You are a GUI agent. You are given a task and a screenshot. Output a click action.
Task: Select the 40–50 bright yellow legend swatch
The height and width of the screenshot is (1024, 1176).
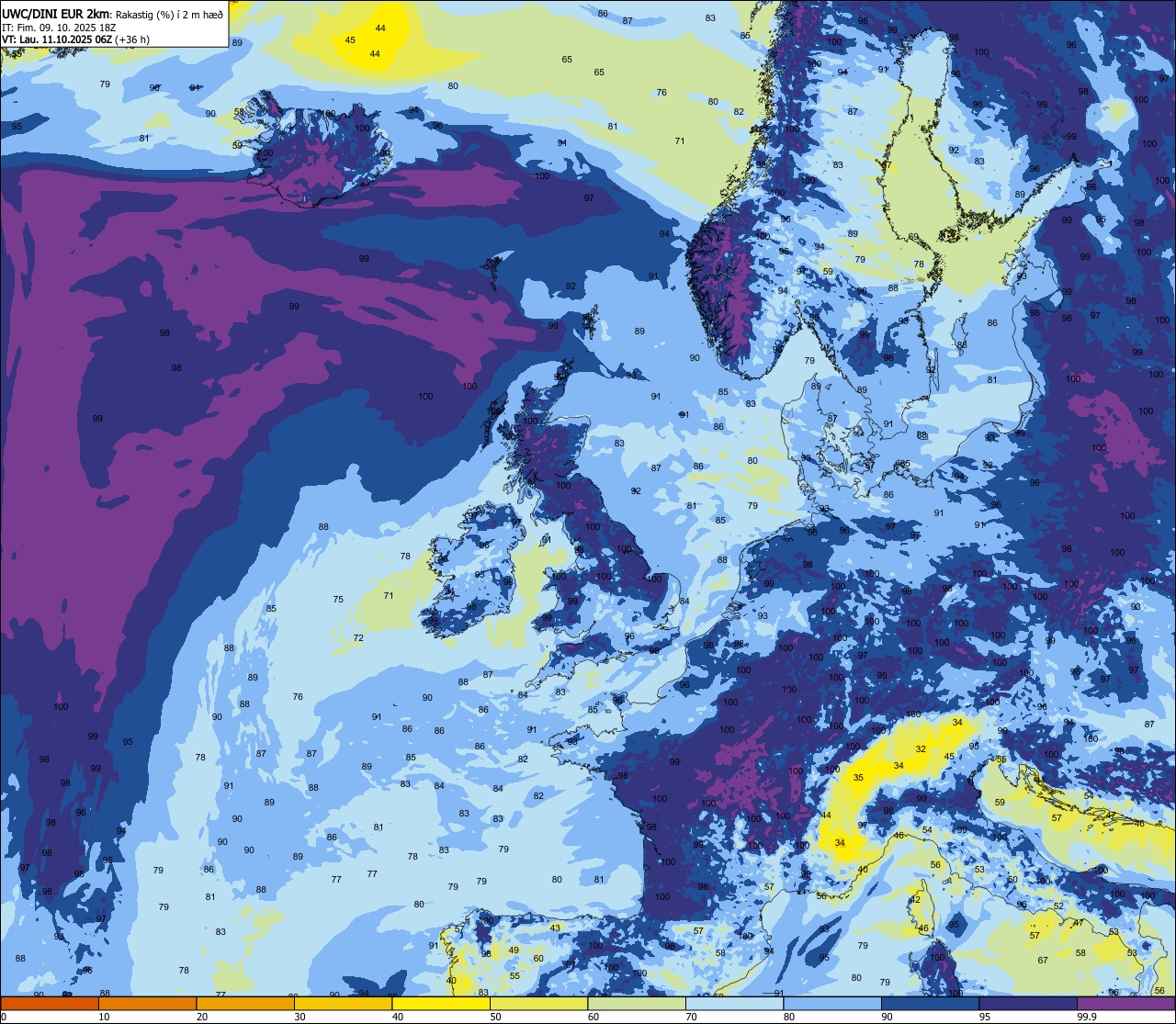(441, 1003)
